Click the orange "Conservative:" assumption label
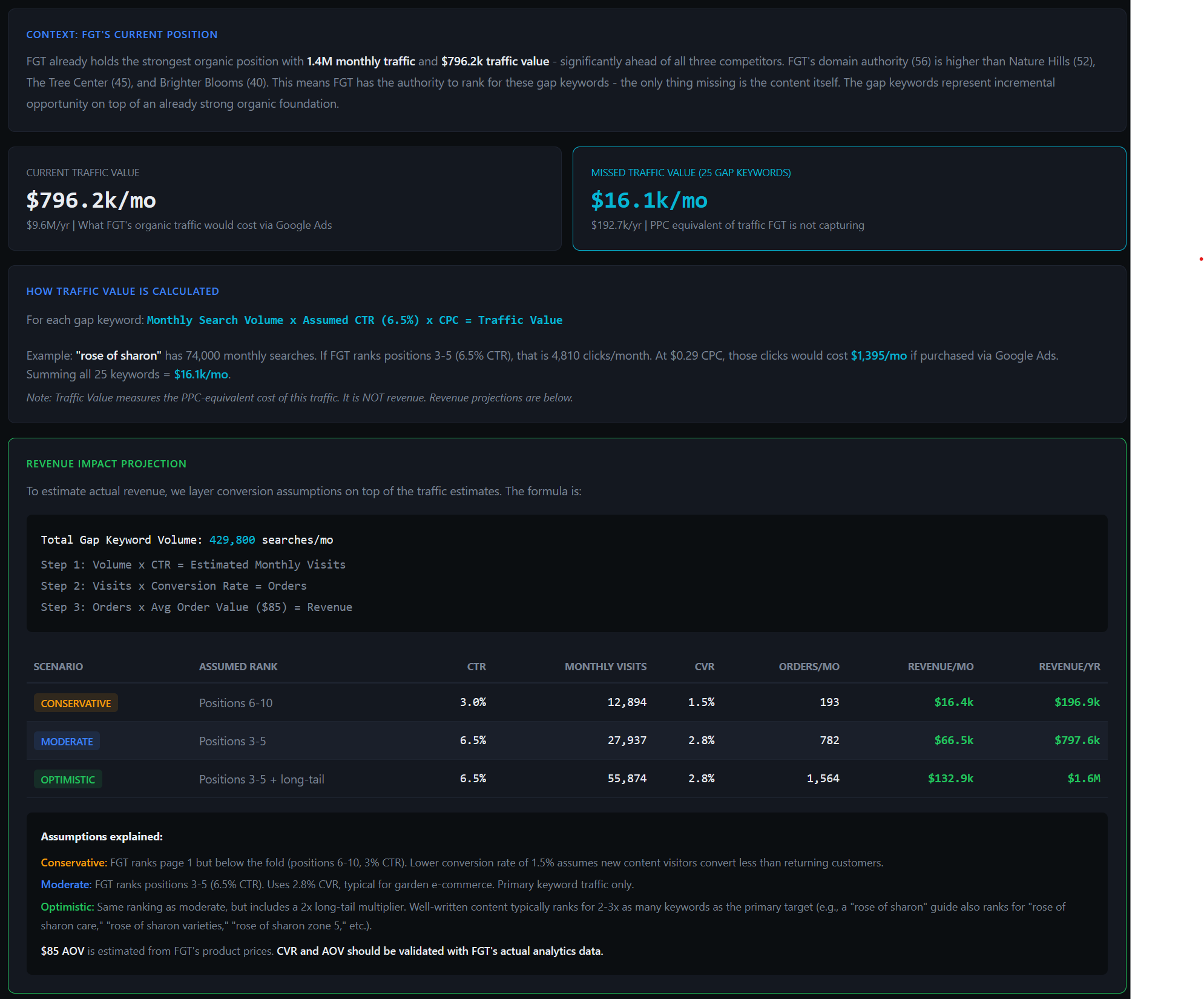The image size is (1204, 999). [x=74, y=863]
